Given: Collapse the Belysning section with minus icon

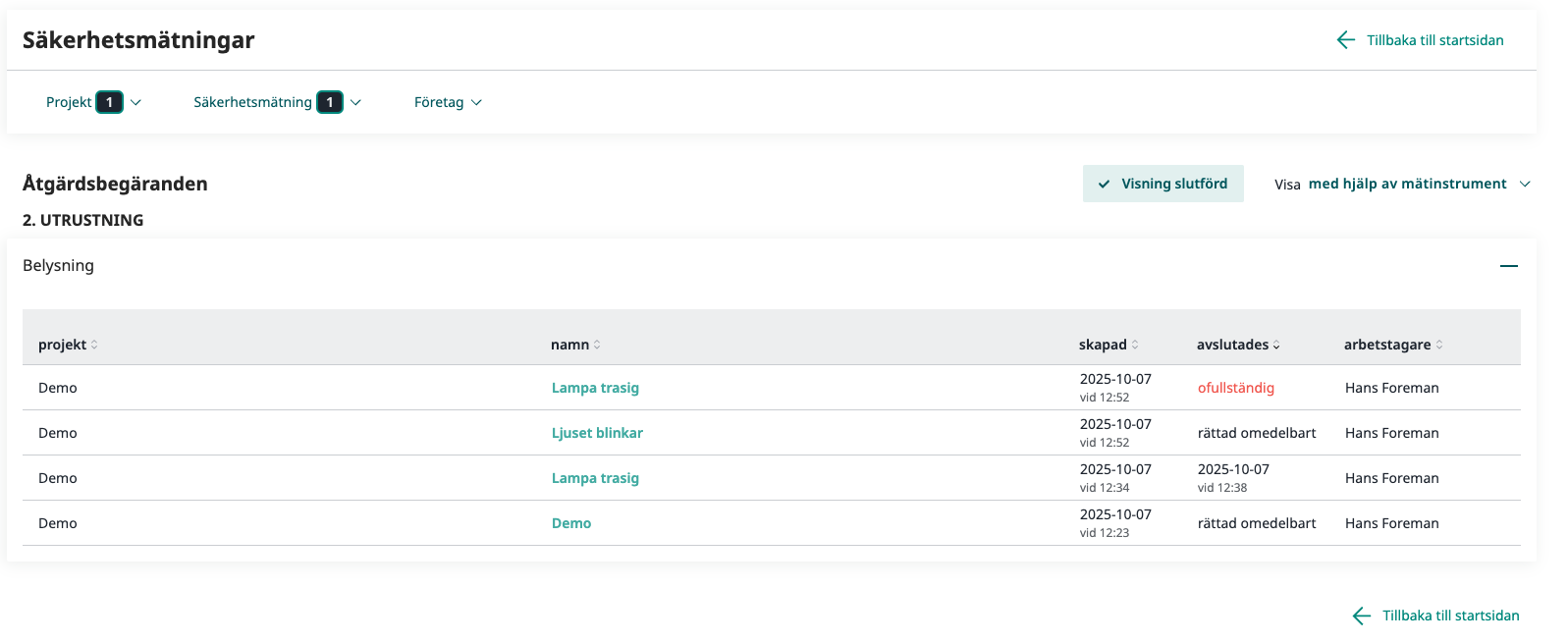Looking at the screenshot, I should pos(1508,266).
